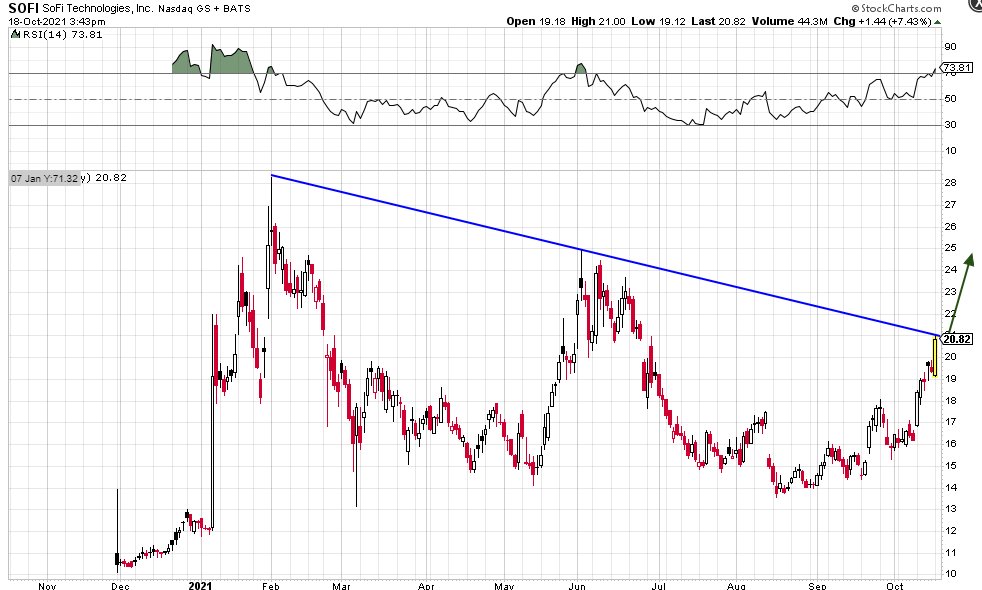
Task: Click the 26 price axis label
Action: pos(950,227)
